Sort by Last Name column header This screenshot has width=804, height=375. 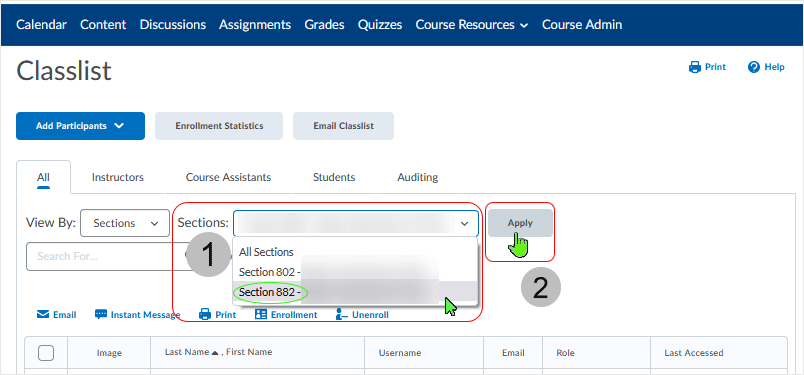coord(187,352)
